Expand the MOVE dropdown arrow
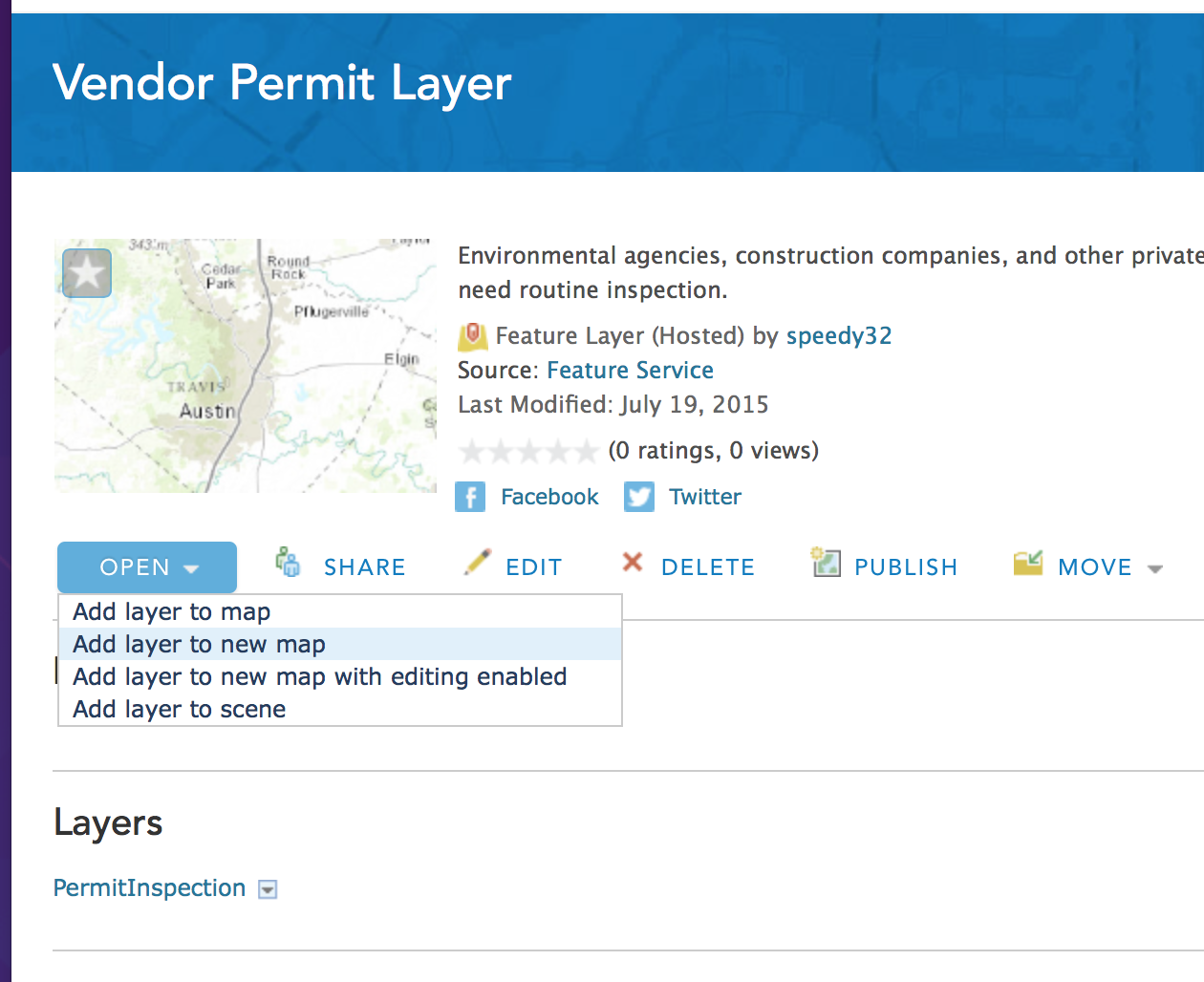The height and width of the screenshot is (982, 1204). point(1155,568)
